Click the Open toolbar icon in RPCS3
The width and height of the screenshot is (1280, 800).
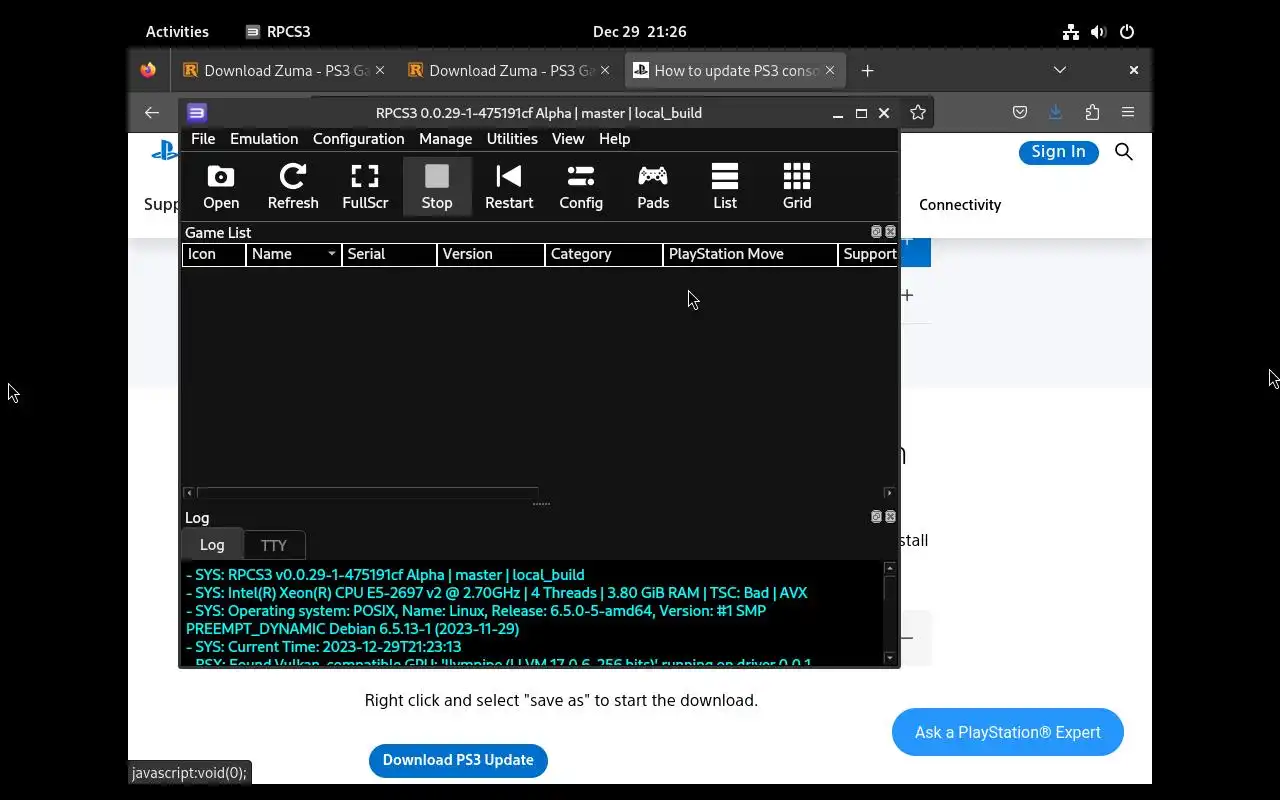click(x=221, y=187)
